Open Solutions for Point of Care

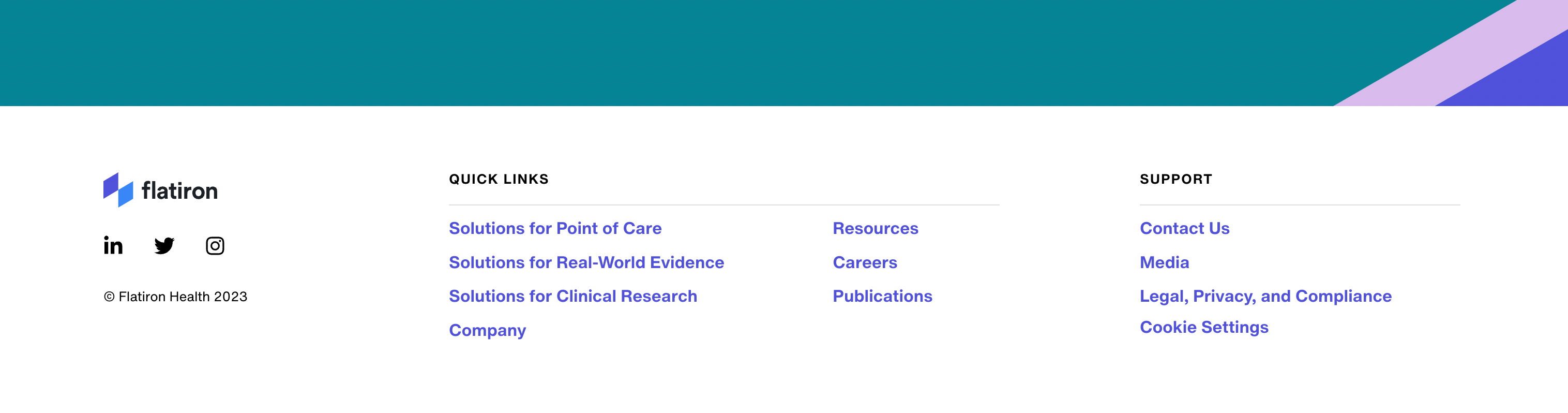coord(554,228)
